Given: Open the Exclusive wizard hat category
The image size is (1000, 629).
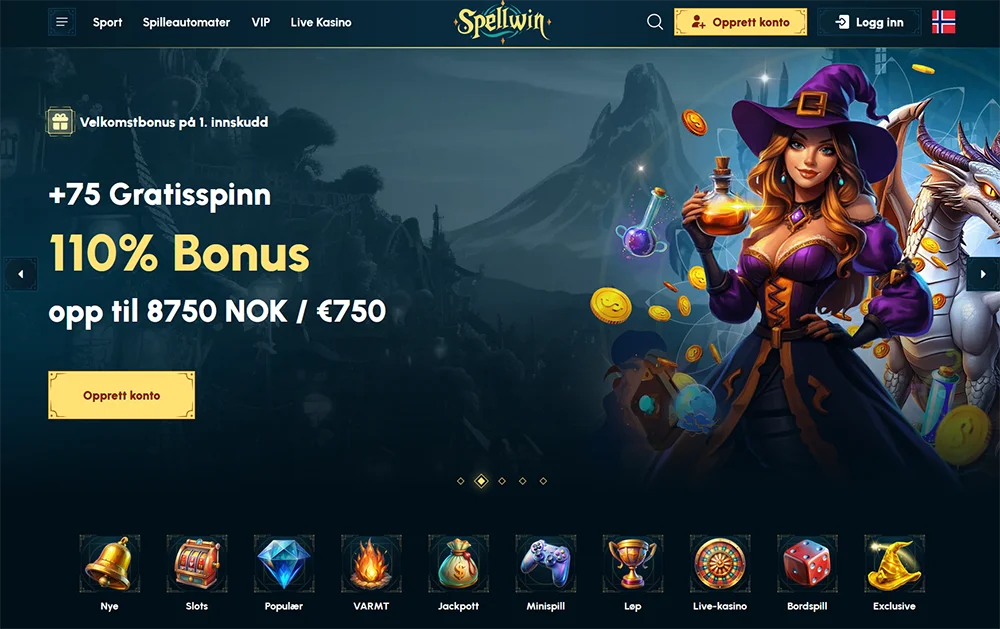Looking at the screenshot, I should (x=894, y=564).
